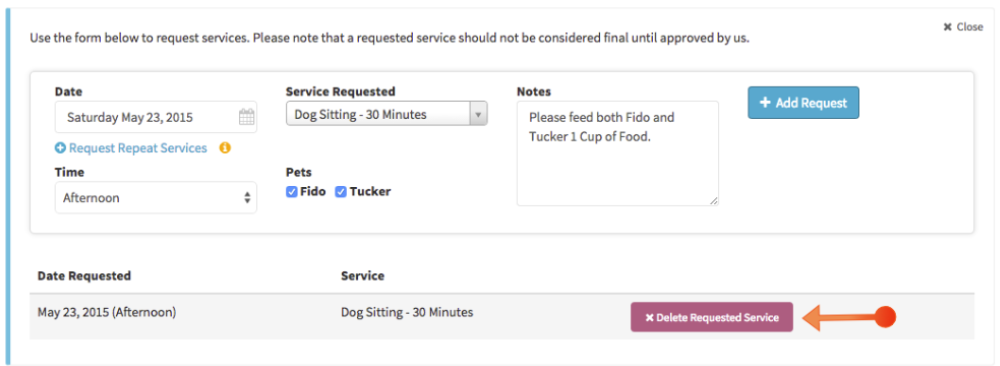Click the Fido label to toggle the pet
1000x366 pixels.
pyautogui.click(x=312, y=191)
